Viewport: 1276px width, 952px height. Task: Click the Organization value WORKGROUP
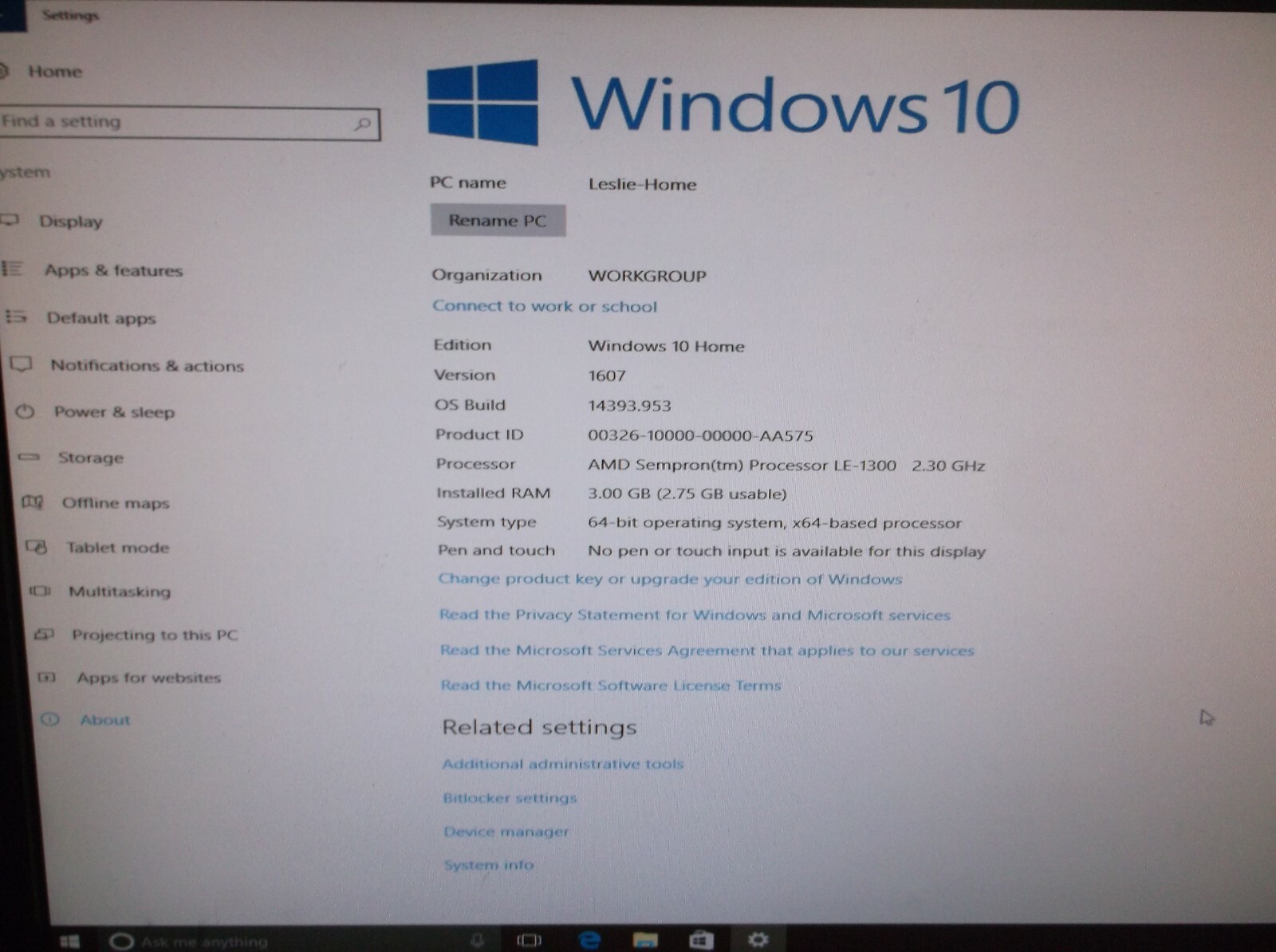[648, 276]
